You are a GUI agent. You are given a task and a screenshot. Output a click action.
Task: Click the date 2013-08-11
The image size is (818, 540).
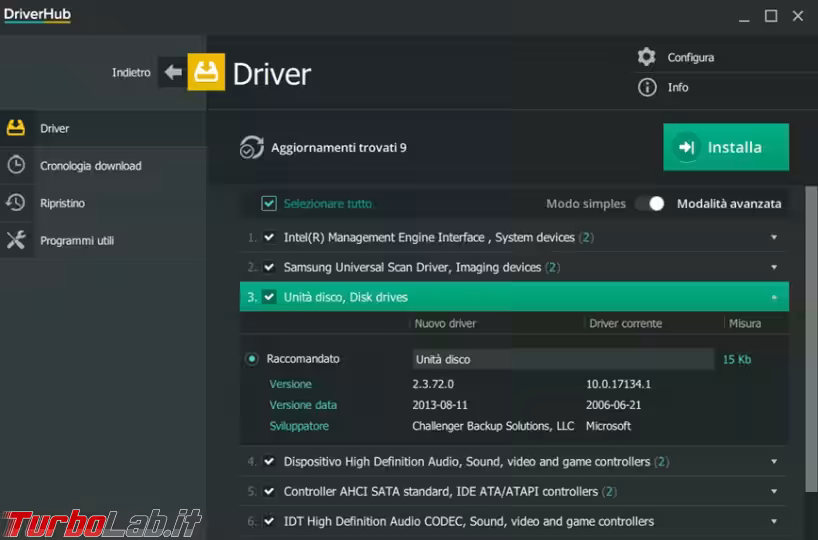tap(440, 405)
